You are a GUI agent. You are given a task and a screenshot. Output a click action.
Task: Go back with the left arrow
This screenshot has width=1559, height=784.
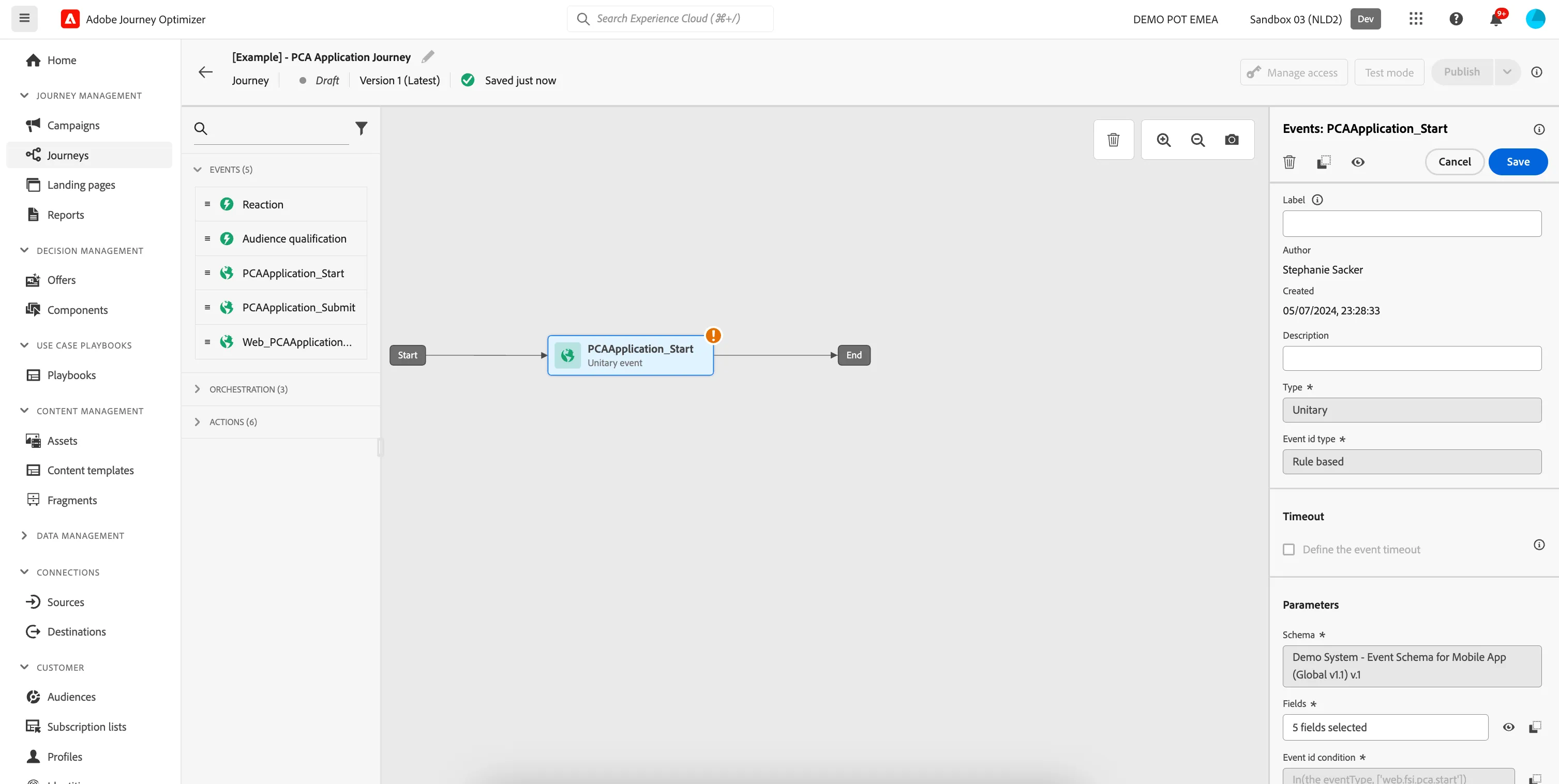206,72
